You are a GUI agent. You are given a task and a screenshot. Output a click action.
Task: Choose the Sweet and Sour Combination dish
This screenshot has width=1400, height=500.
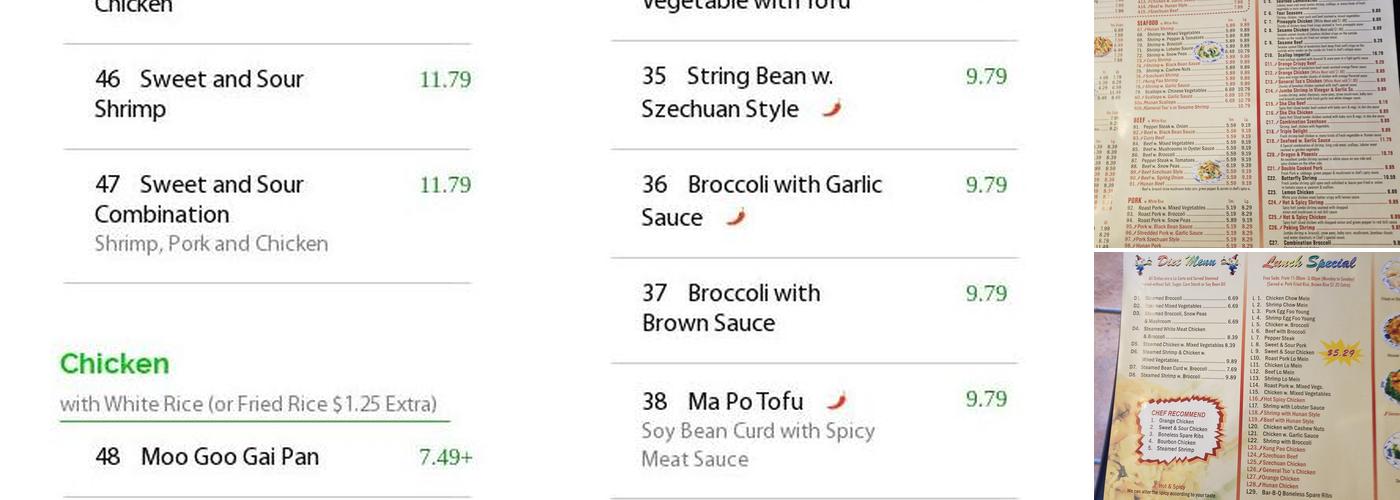[199, 199]
